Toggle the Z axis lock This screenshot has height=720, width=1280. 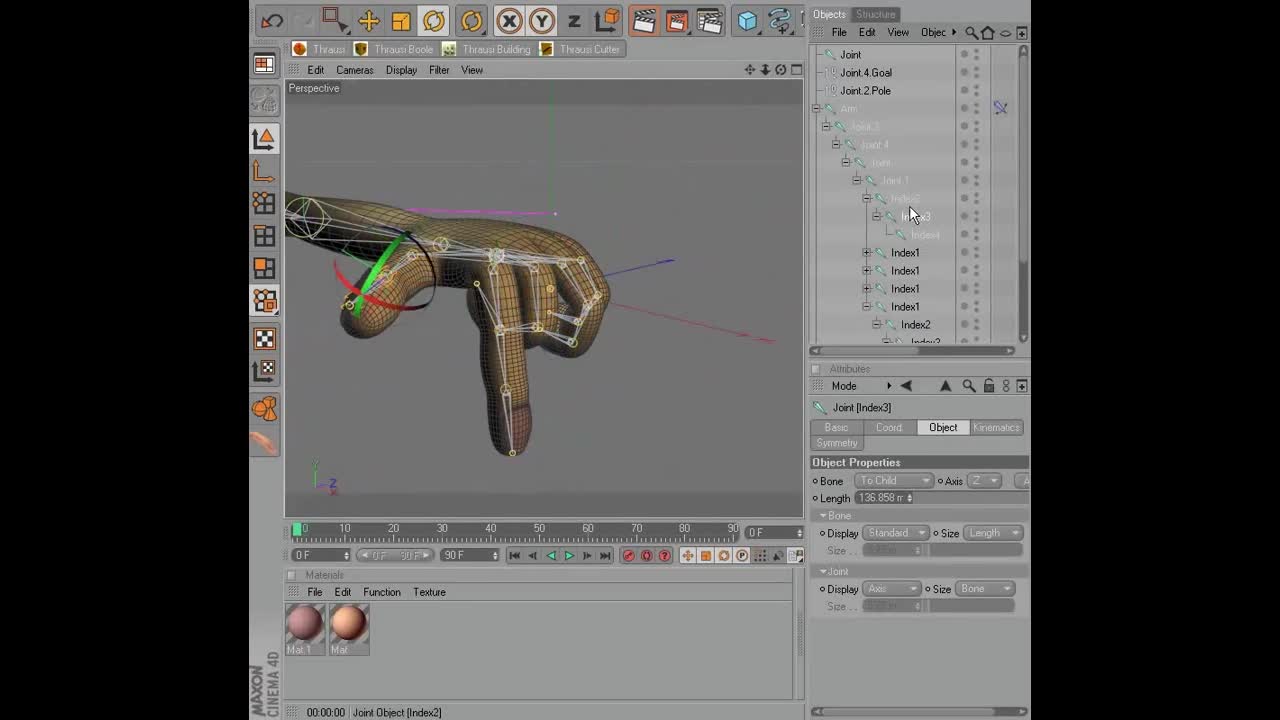pos(574,21)
